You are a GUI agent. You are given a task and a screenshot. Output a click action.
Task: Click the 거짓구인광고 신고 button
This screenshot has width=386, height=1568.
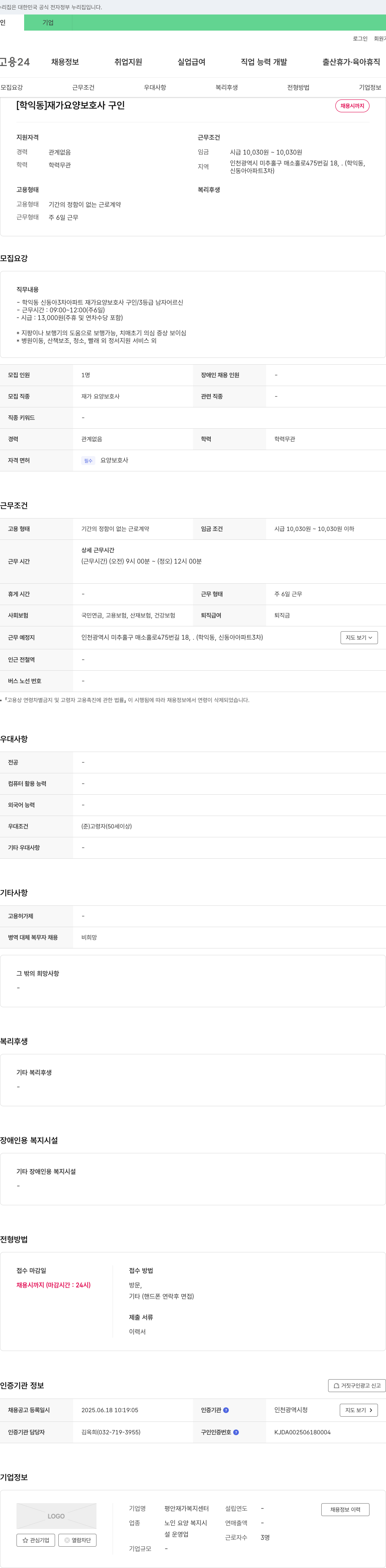pos(357,1385)
